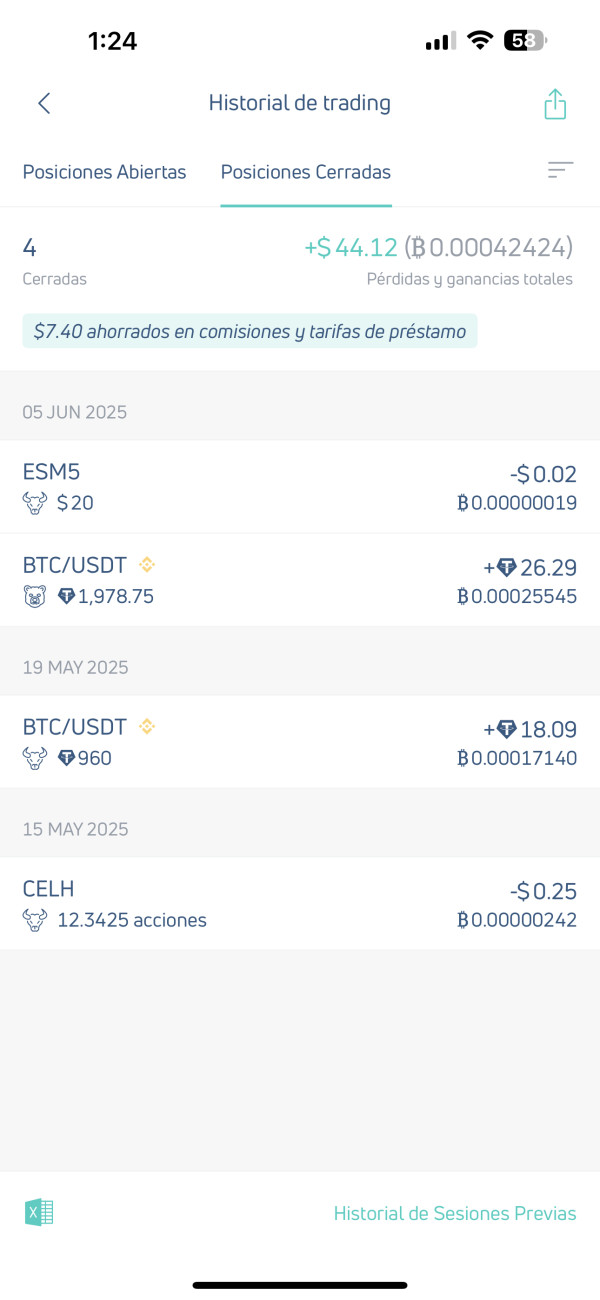
Task: Tap the back arrow icon
Action: click(x=44, y=103)
